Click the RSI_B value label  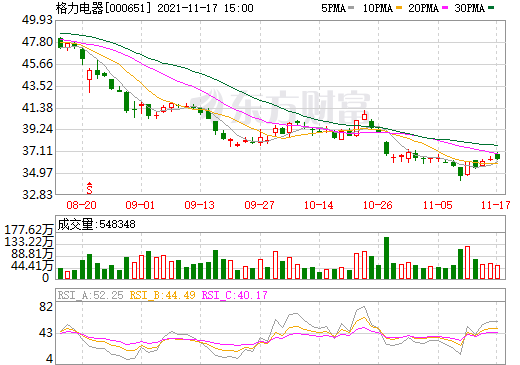162,295
